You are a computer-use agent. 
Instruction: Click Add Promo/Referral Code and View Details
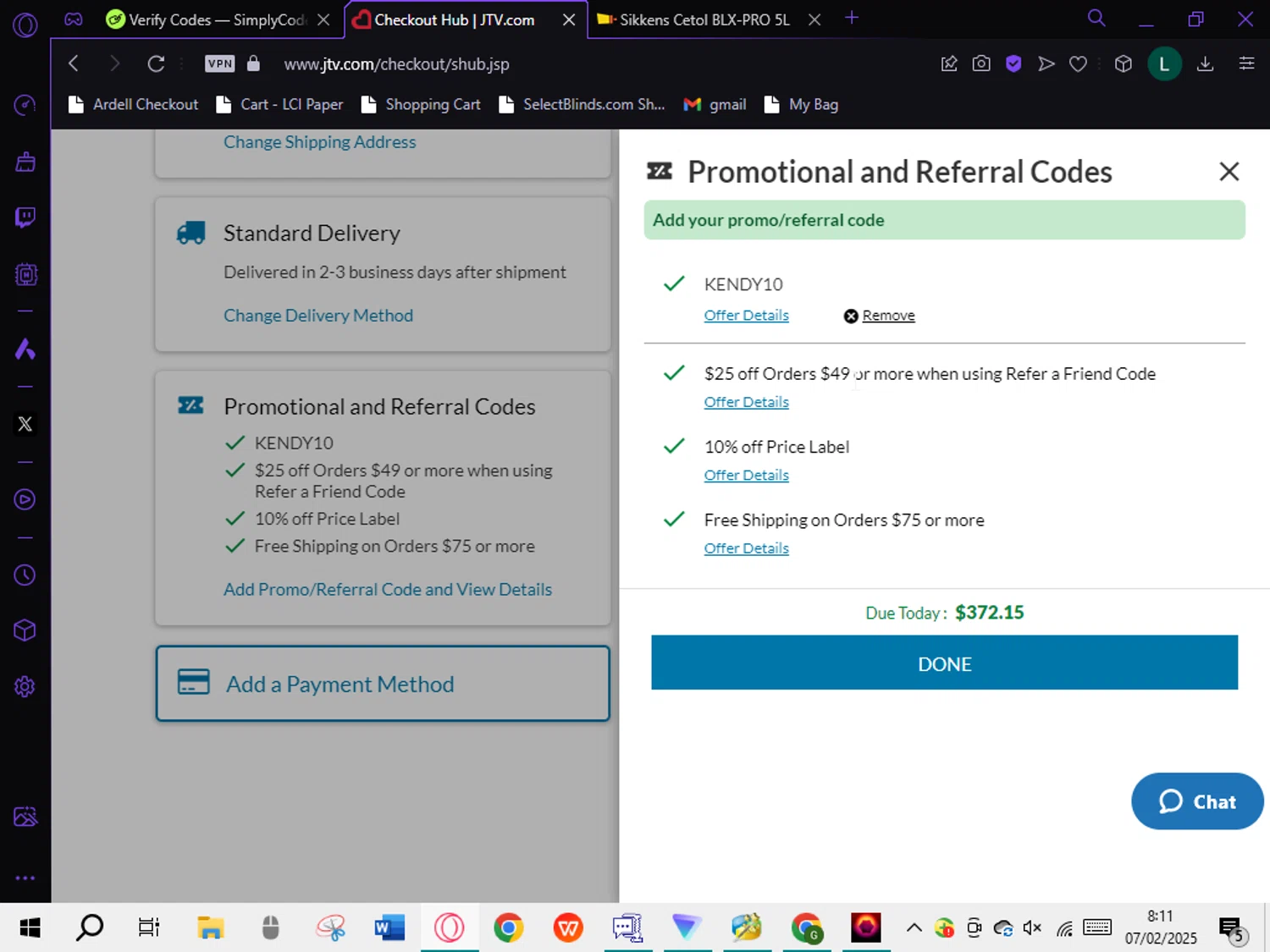coord(388,590)
